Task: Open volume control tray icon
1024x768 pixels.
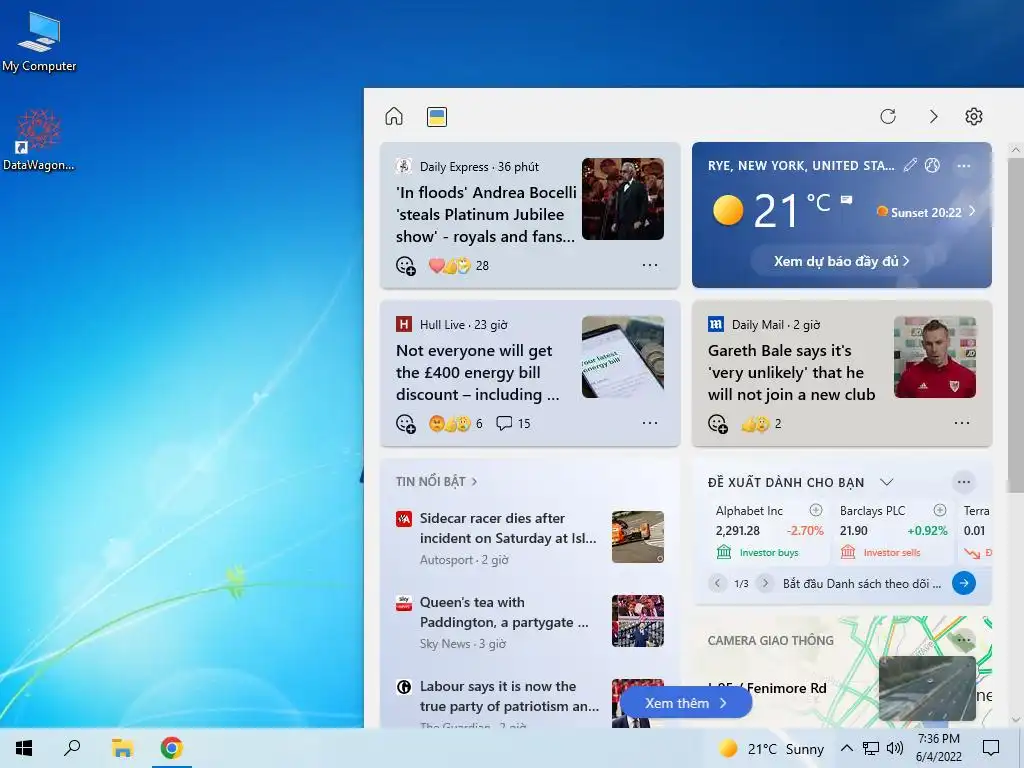Action: (x=895, y=748)
